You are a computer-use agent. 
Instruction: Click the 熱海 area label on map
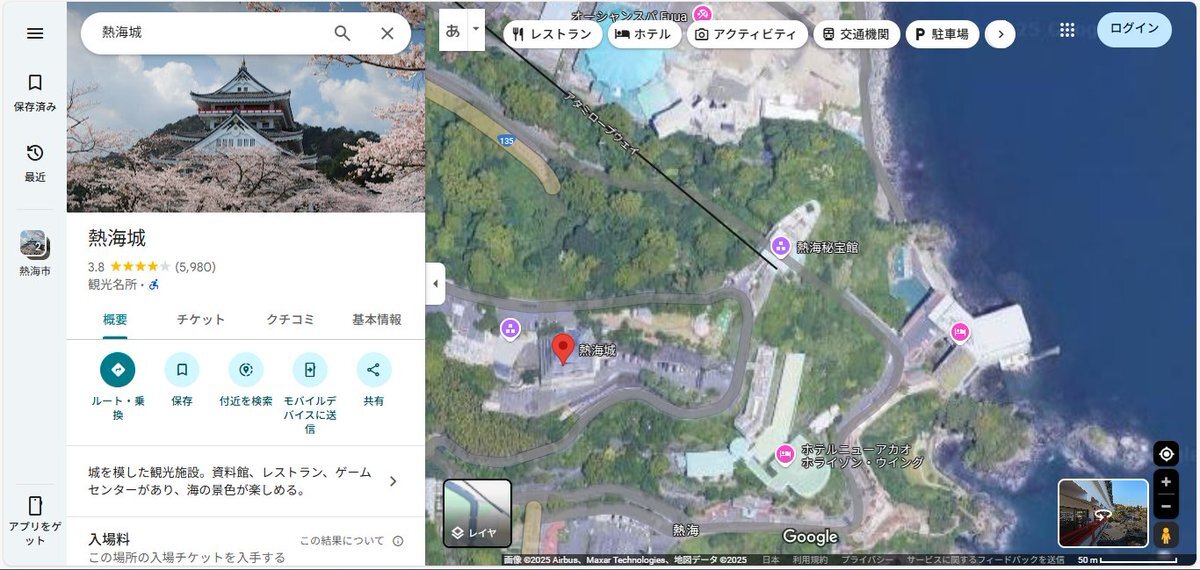686,530
